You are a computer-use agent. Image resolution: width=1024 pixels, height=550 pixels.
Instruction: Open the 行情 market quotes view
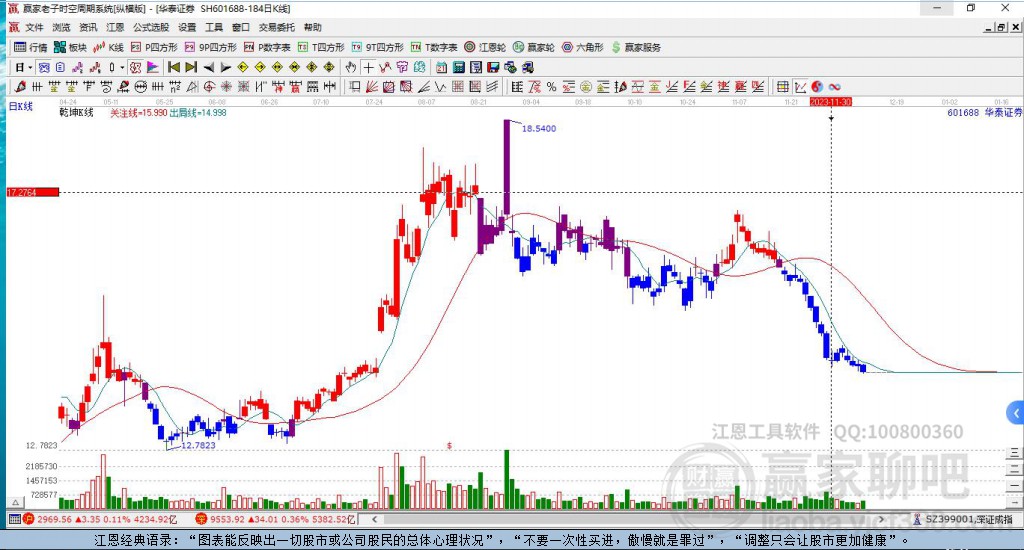tap(31, 47)
